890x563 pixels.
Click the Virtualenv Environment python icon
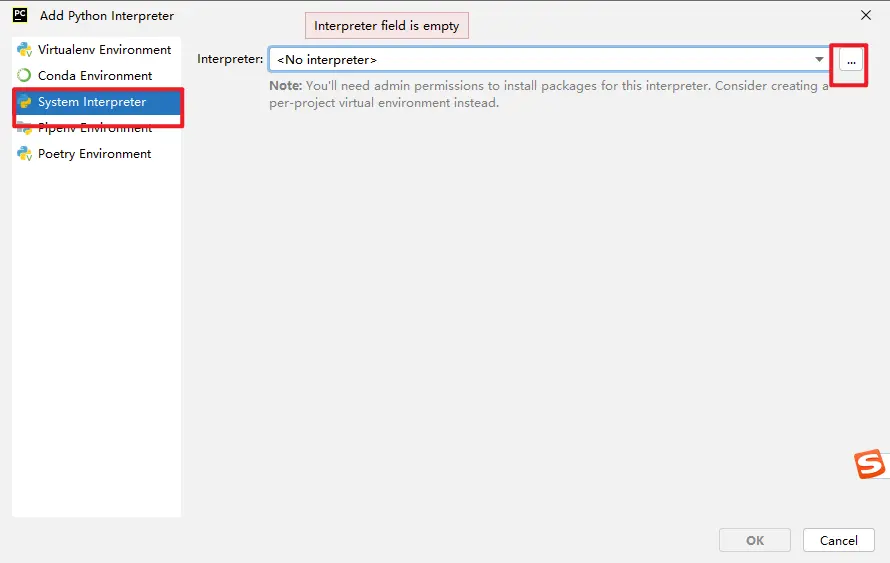[24, 50]
